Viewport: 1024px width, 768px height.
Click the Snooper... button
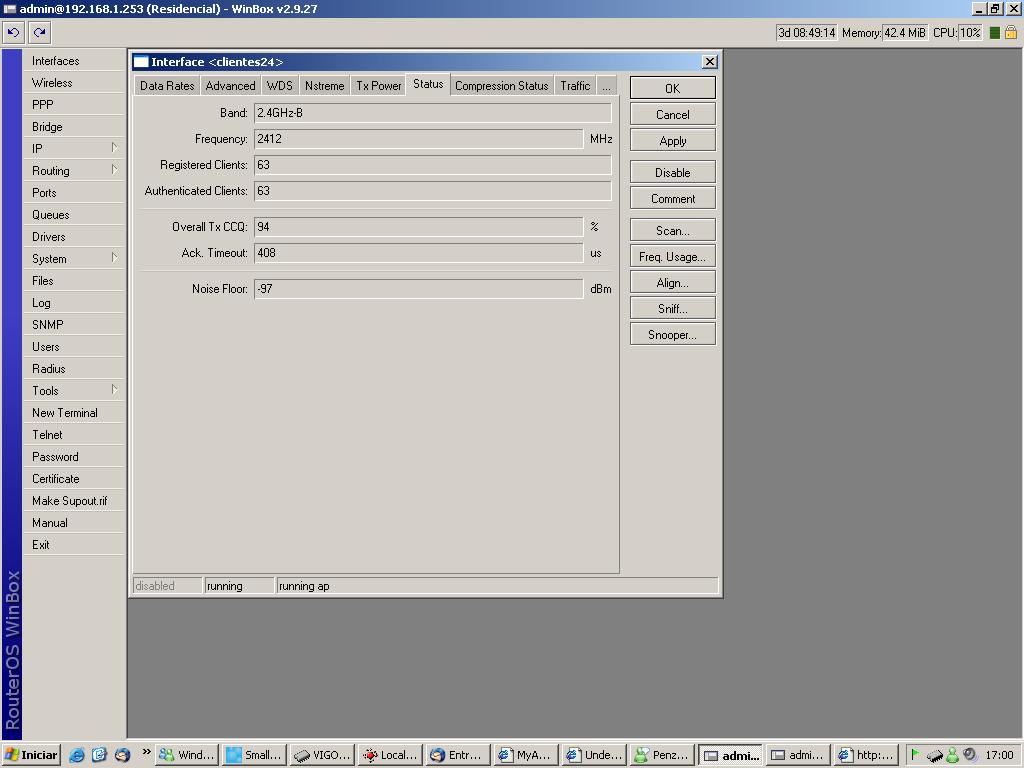pos(673,334)
